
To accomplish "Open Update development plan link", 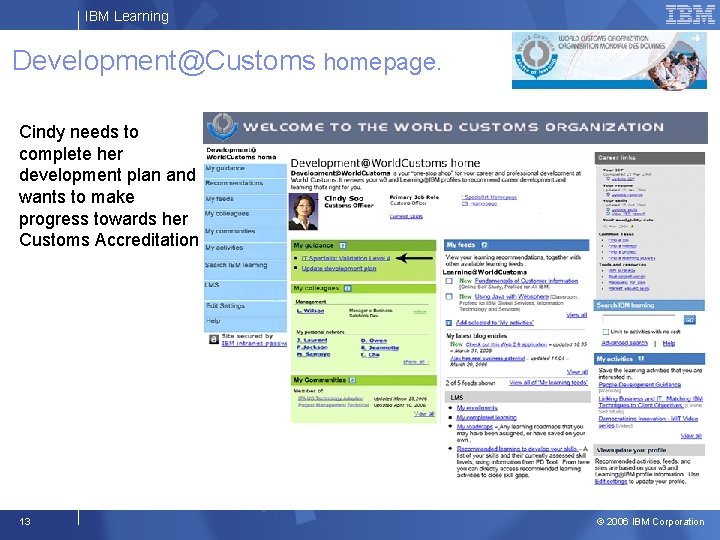I will point(339,269).
